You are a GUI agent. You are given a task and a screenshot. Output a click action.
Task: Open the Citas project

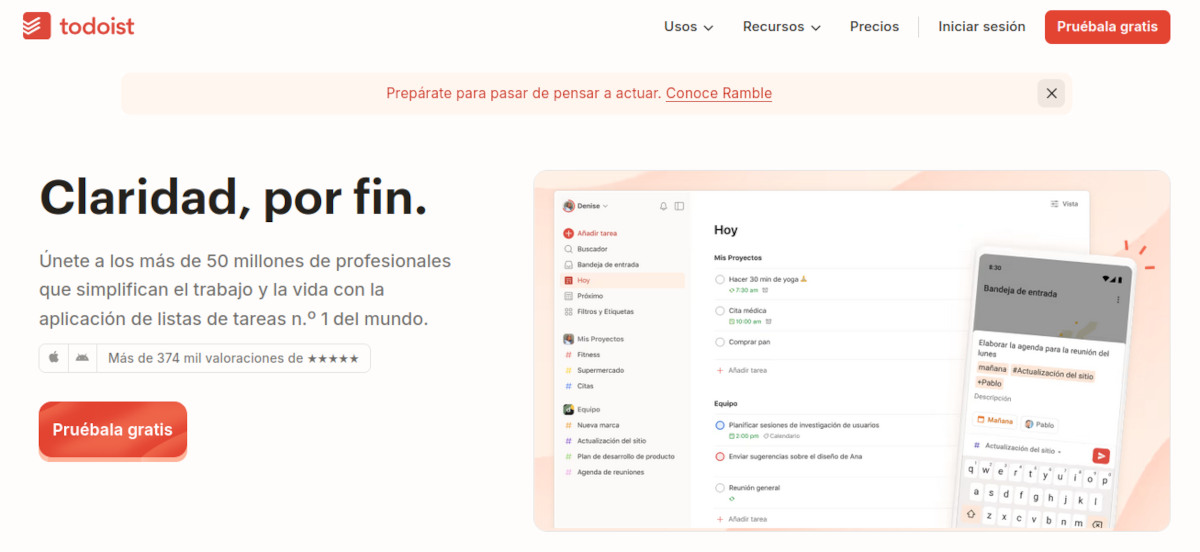click(579, 386)
